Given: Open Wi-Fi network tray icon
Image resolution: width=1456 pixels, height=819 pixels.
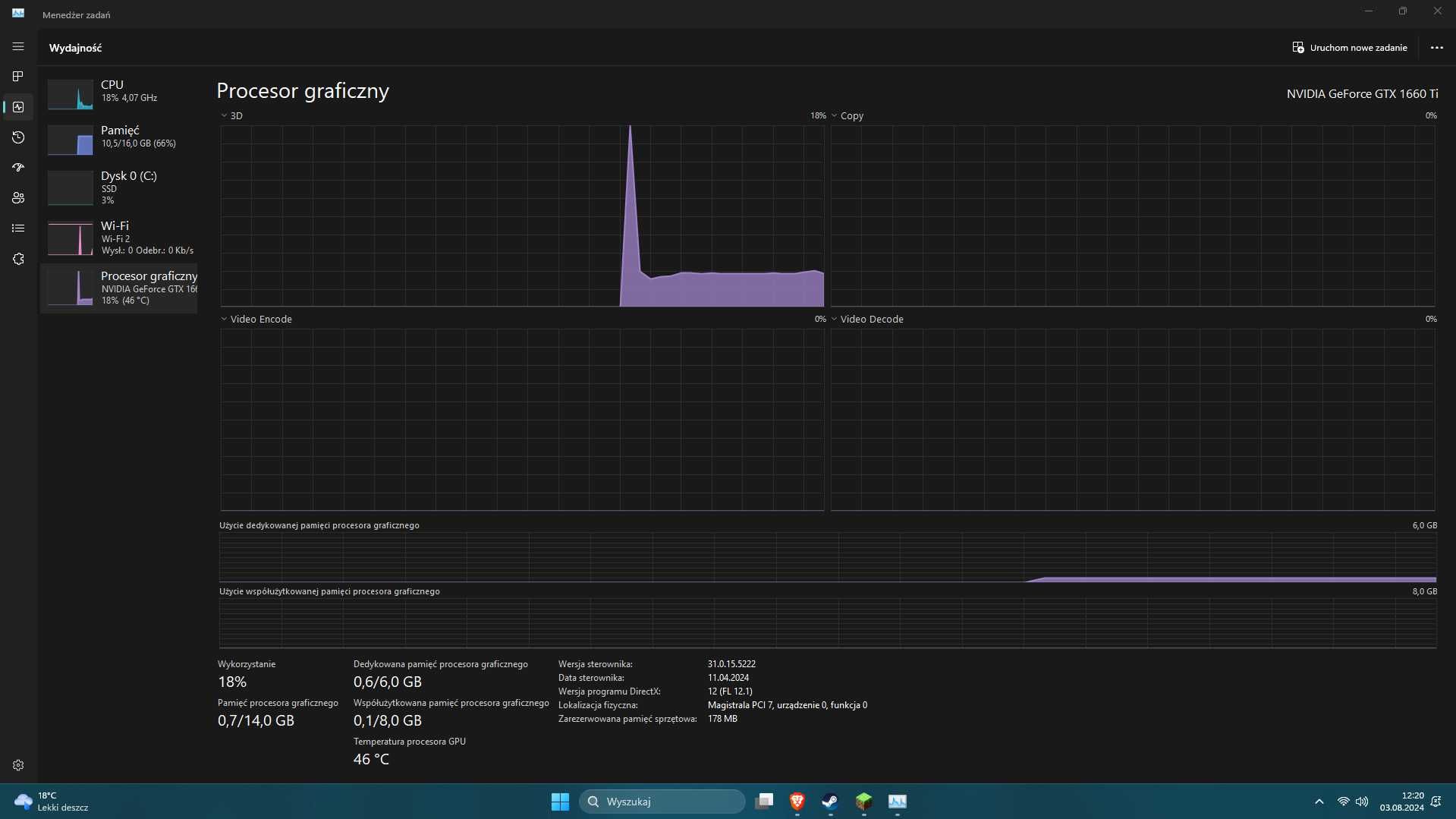Looking at the screenshot, I should 1343,802.
